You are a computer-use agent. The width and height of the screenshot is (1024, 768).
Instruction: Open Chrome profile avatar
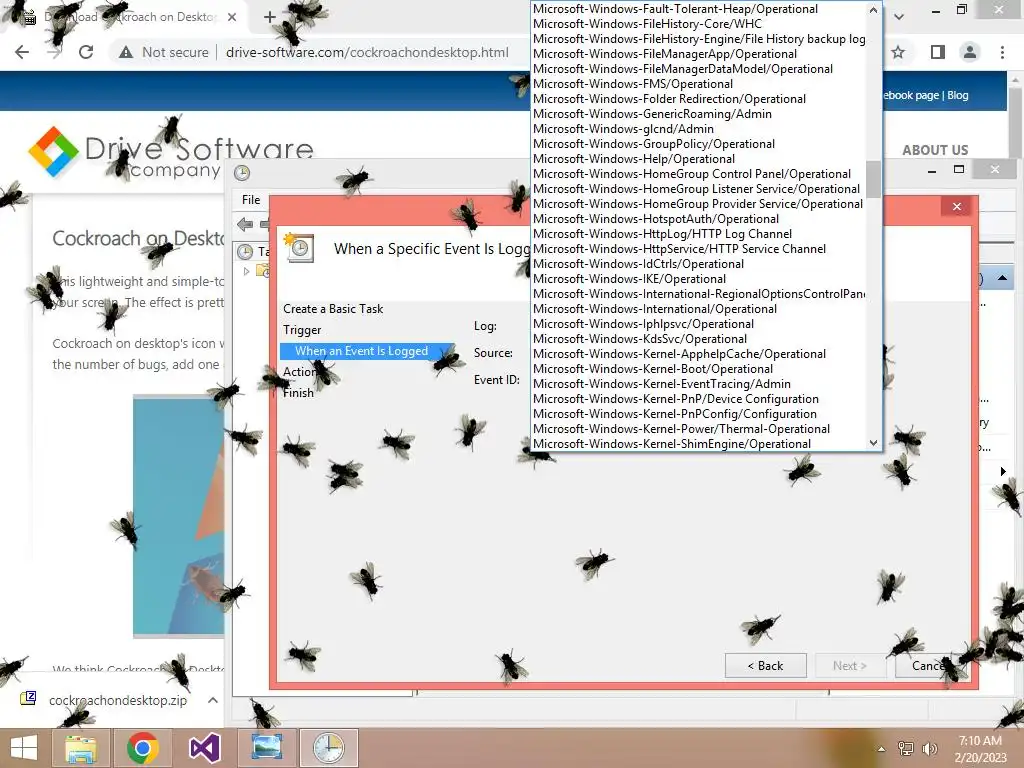(x=970, y=52)
